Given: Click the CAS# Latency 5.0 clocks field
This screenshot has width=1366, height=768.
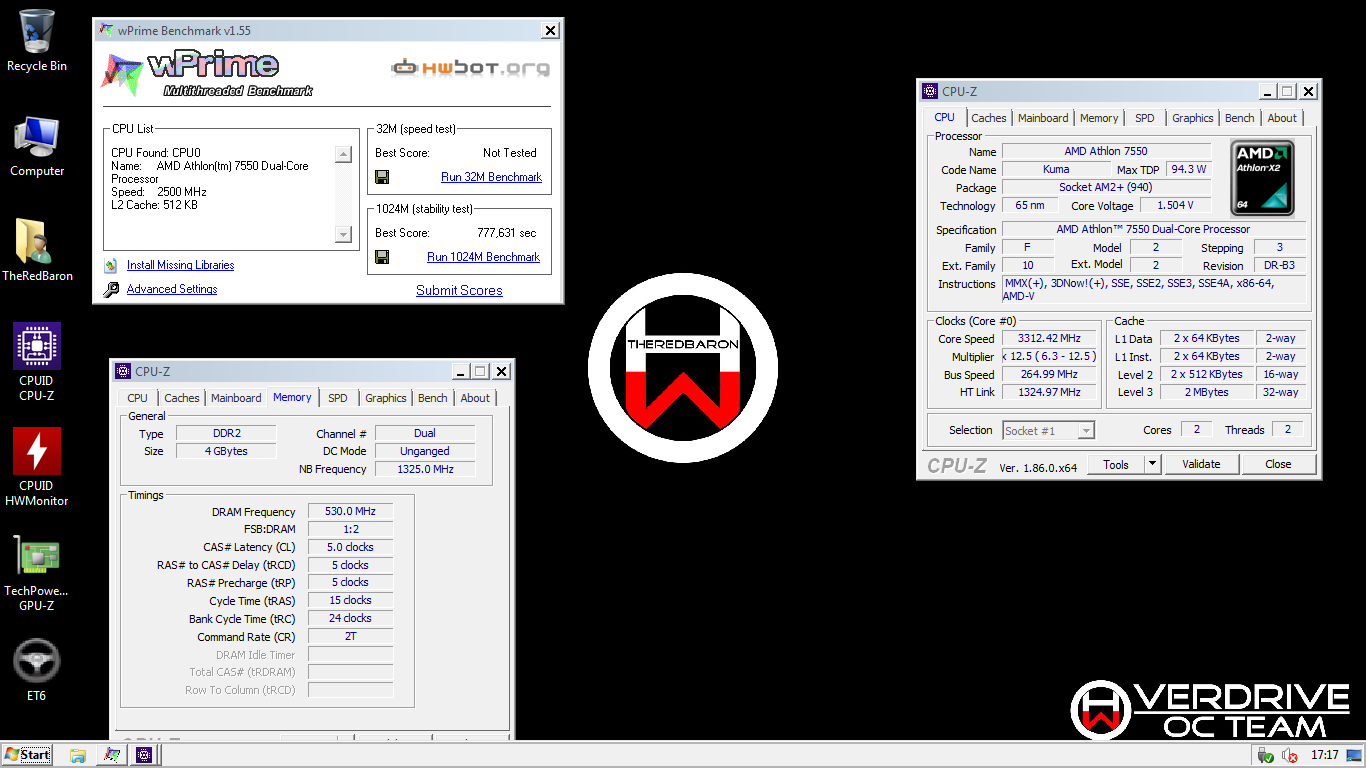Looking at the screenshot, I should point(350,547).
